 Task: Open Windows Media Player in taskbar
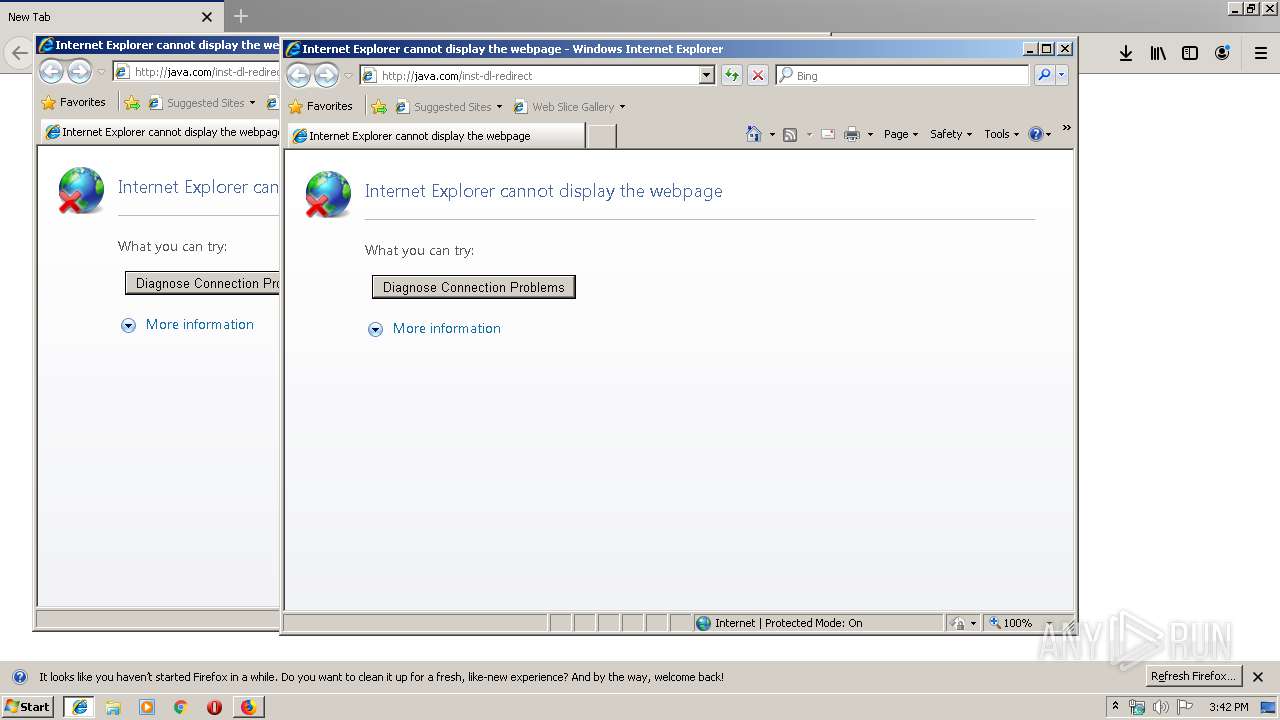147,706
